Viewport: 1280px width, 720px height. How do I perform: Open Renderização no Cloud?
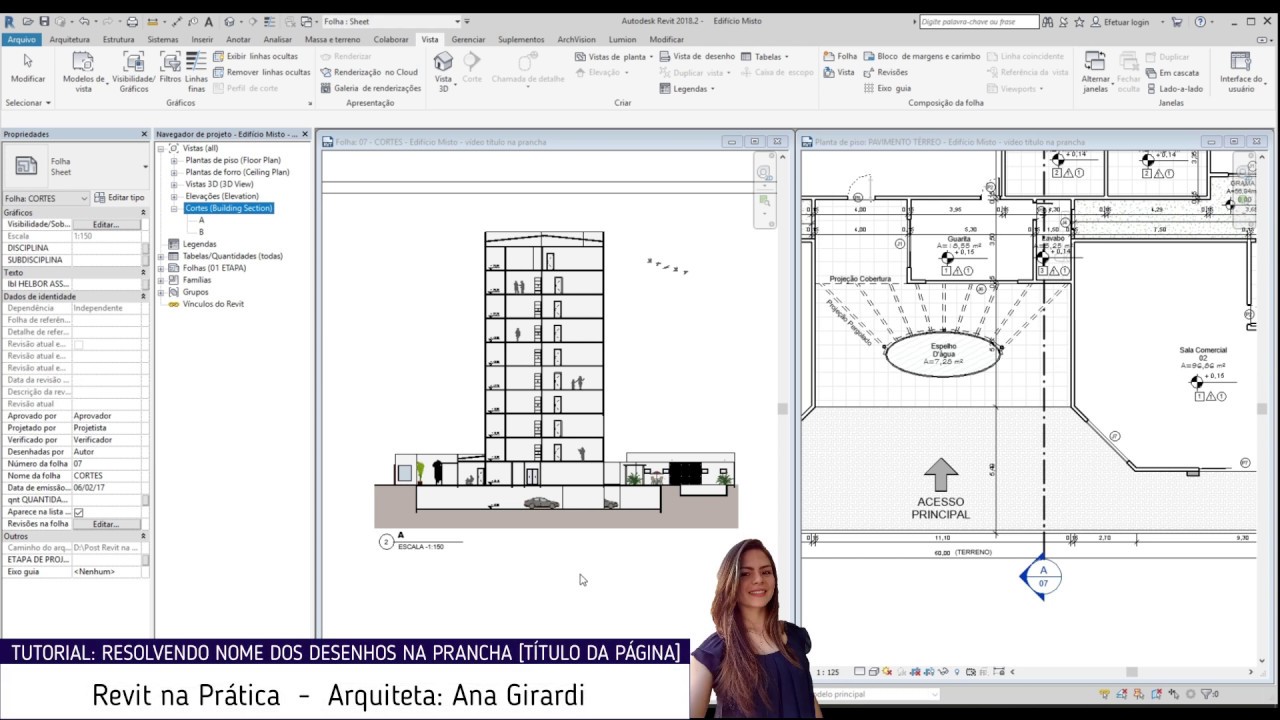pyautogui.click(x=368, y=72)
